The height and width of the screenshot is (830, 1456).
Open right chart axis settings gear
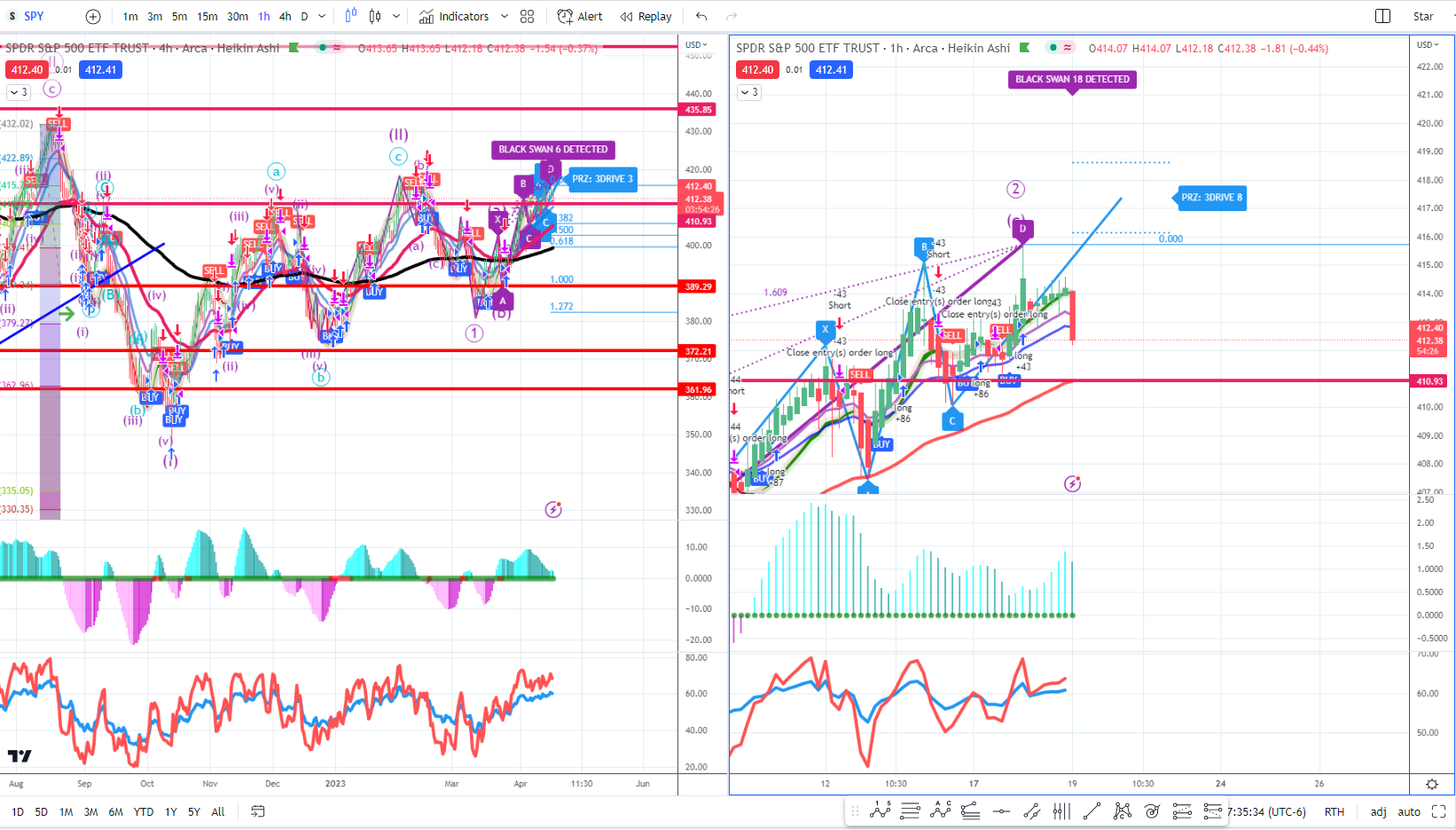(x=1432, y=784)
